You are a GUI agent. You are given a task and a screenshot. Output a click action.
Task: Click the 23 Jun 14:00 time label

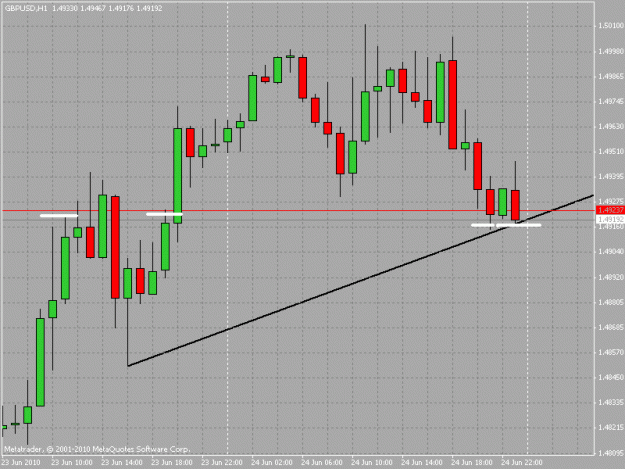point(122,463)
